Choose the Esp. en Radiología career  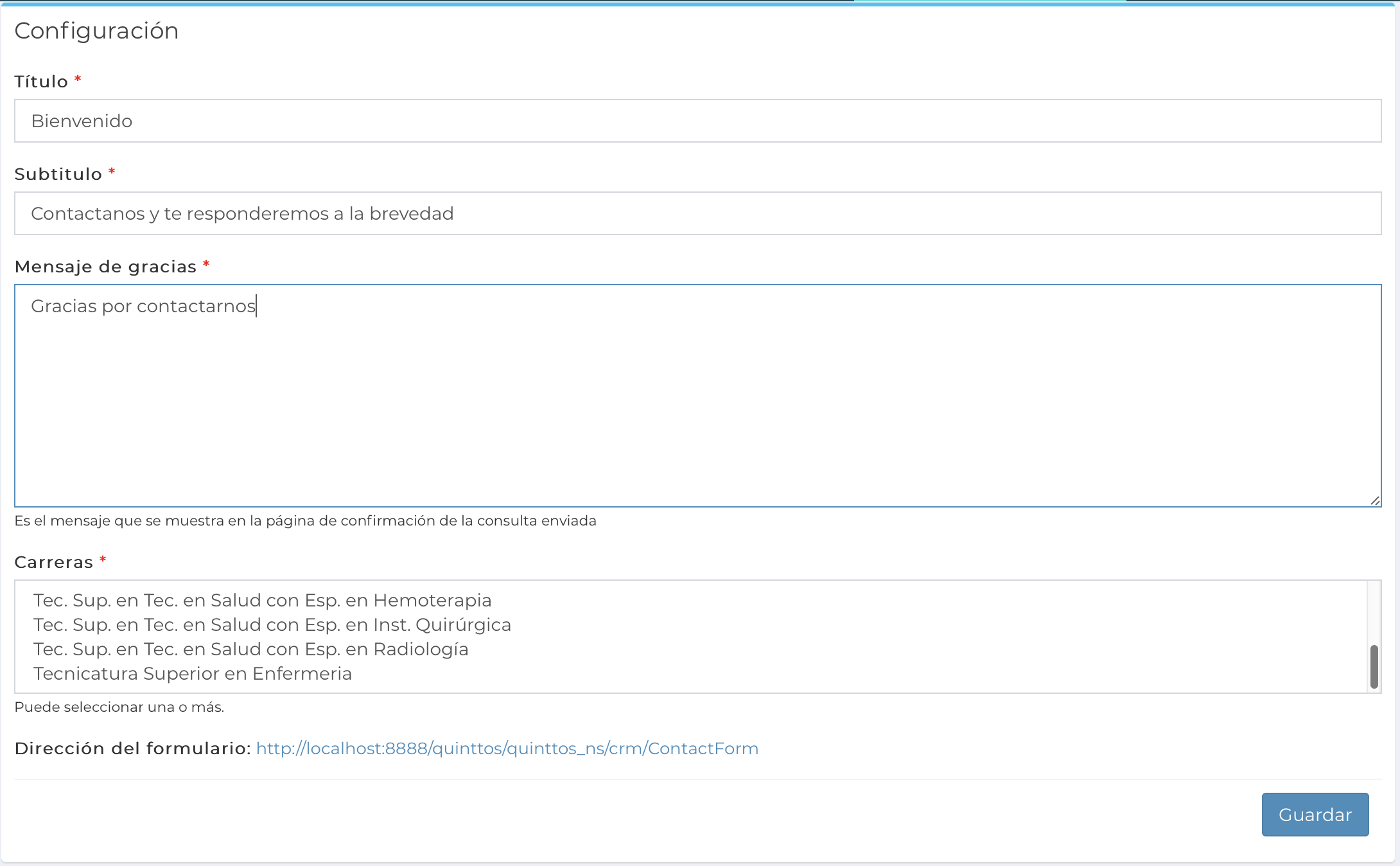(250, 649)
